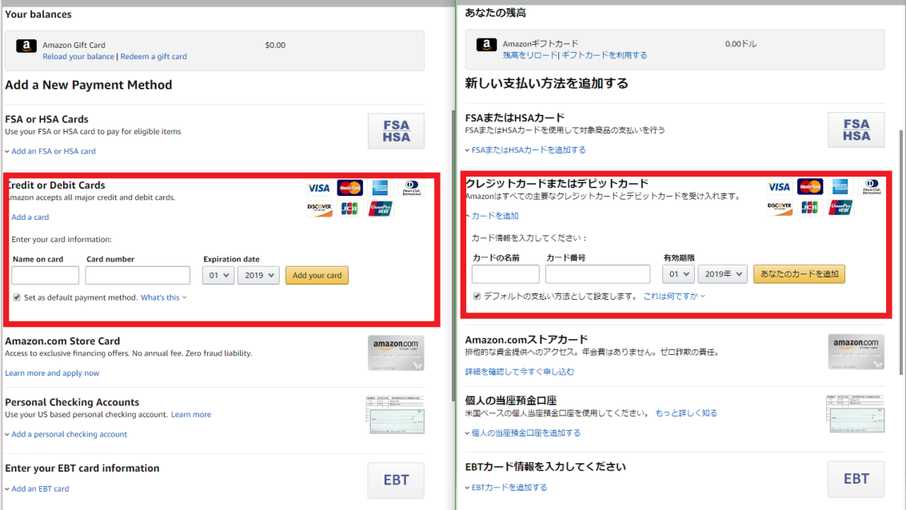Click the あなたのカードを追加 button
Screen dimensions: 906x510
pyautogui.click(x=799, y=274)
